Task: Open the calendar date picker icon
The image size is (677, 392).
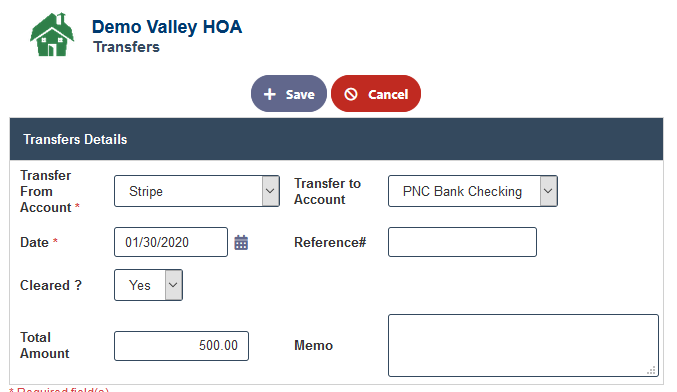Action: [x=241, y=243]
